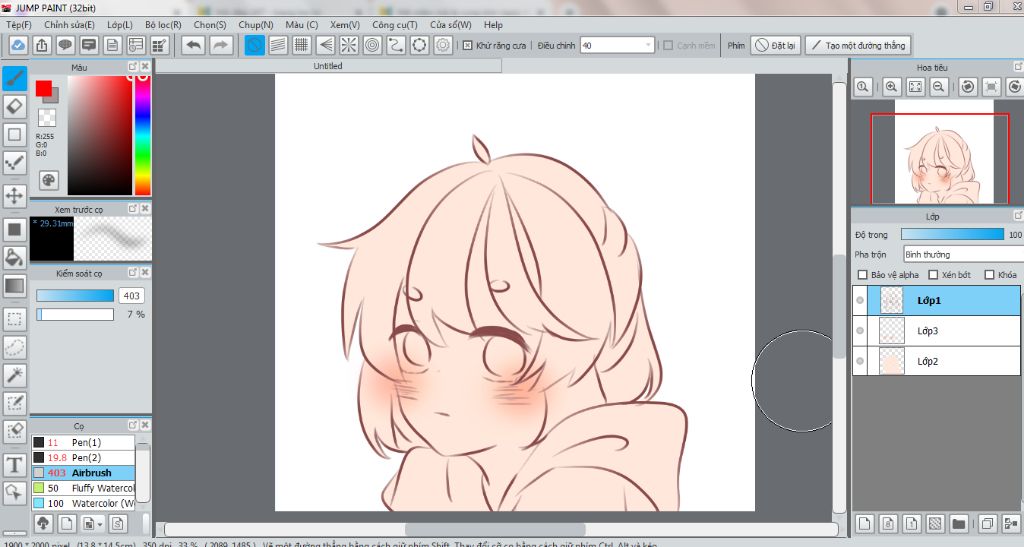Turn off snap using the highlighted snap icon
The width and height of the screenshot is (1024, 547).
pyautogui.click(x=255, y=45)
